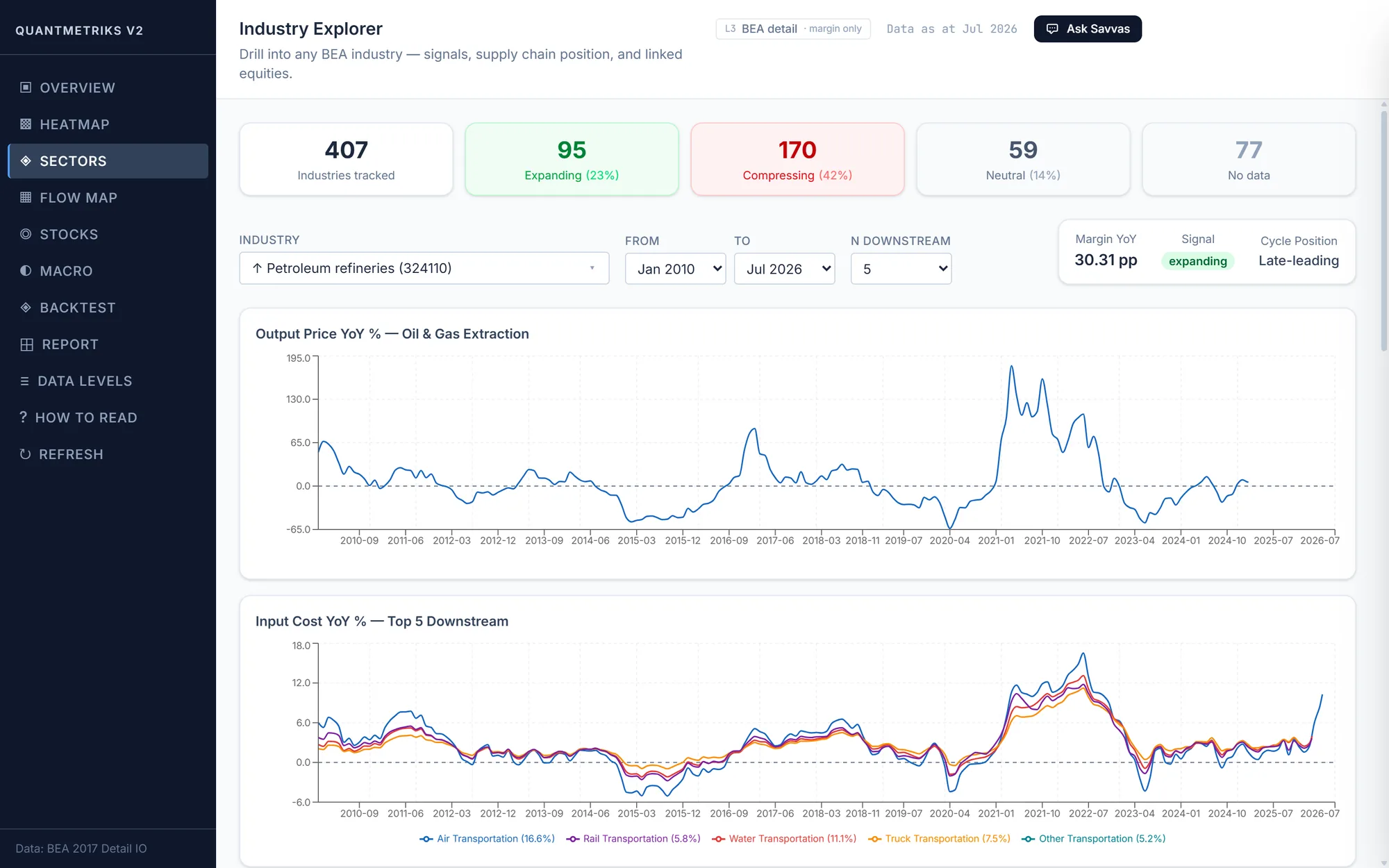Toggle Water Transportation legend series
Screen dimensions: 1389x868
[x=784, y=839]
